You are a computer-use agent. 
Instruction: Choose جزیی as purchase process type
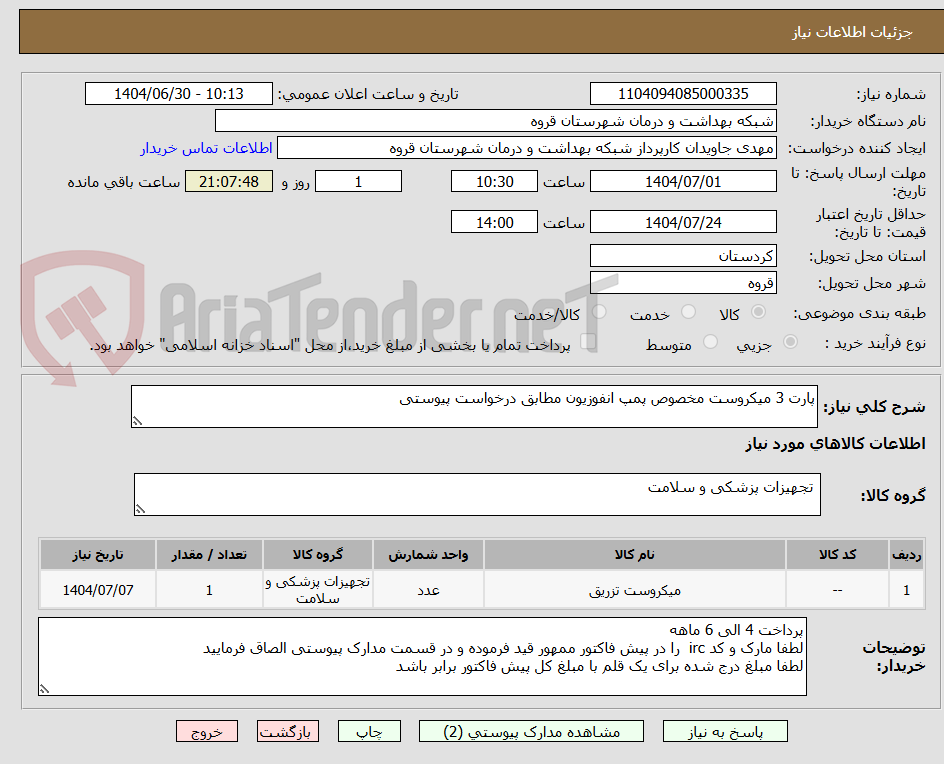(790, 340)
